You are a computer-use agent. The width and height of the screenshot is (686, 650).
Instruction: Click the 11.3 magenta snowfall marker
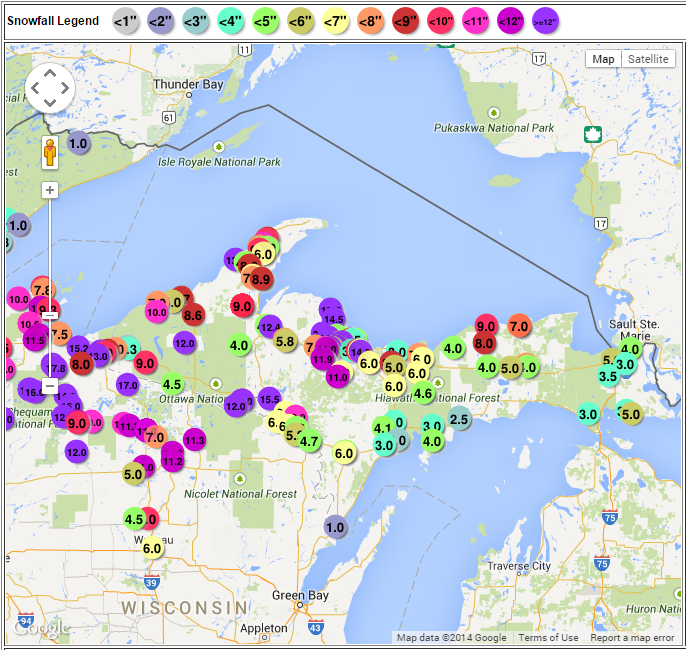[194, 440]
